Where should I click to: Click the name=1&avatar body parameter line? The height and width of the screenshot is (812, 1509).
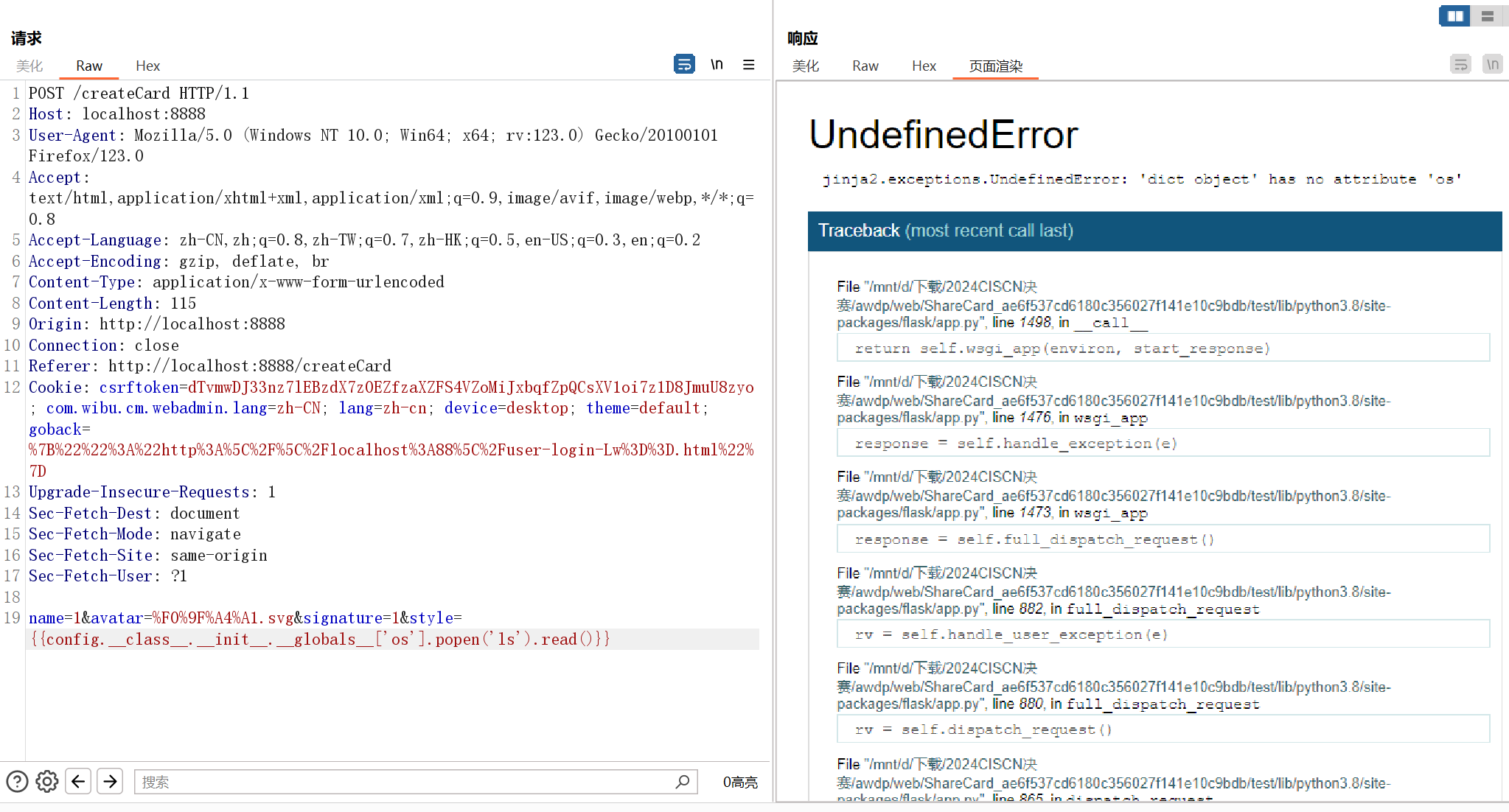tap(245, 618)
